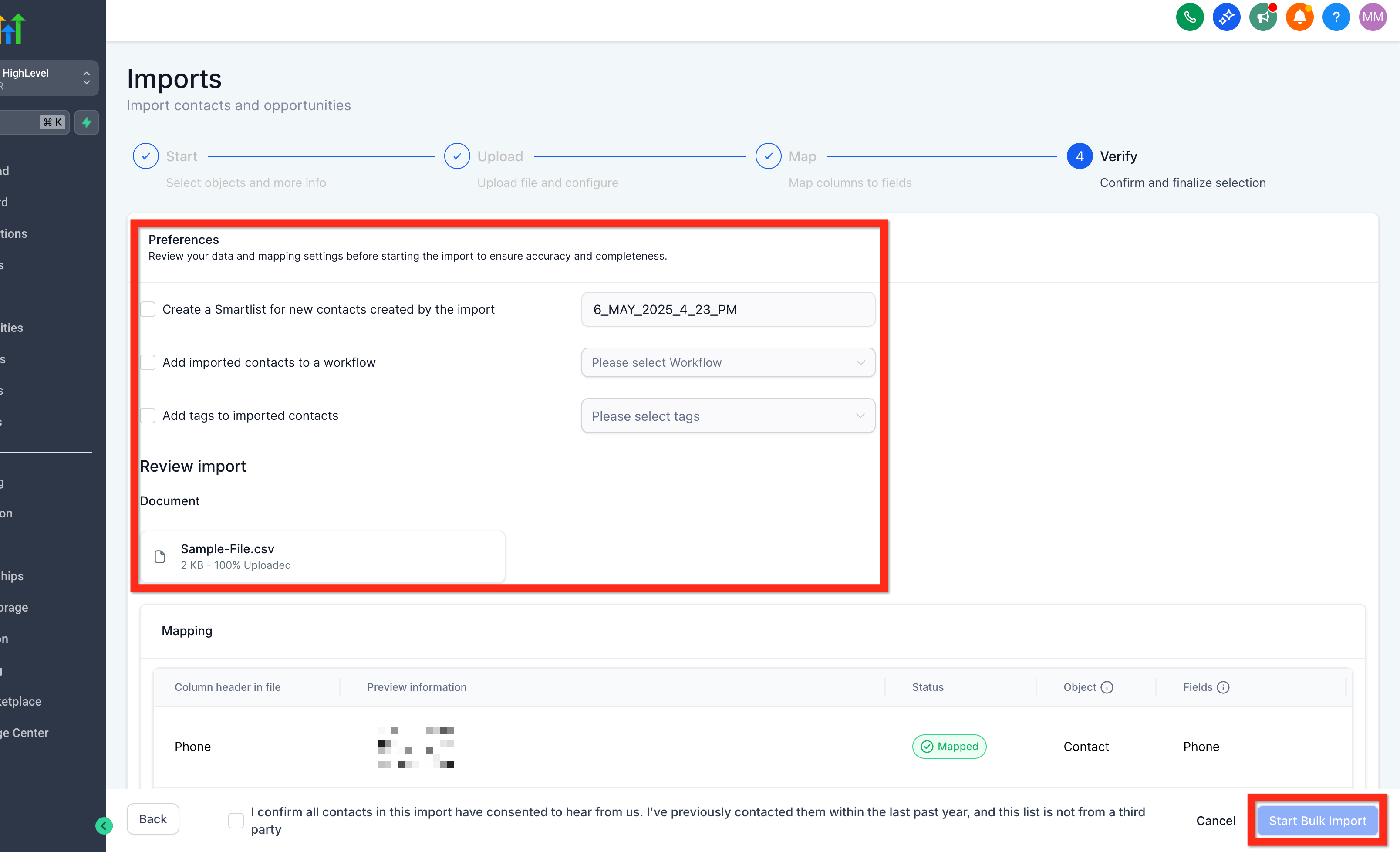This screenshot has height=852, width=1400.
Task: Click the Map step checkmark circle
Action: [x=768, y=156]
